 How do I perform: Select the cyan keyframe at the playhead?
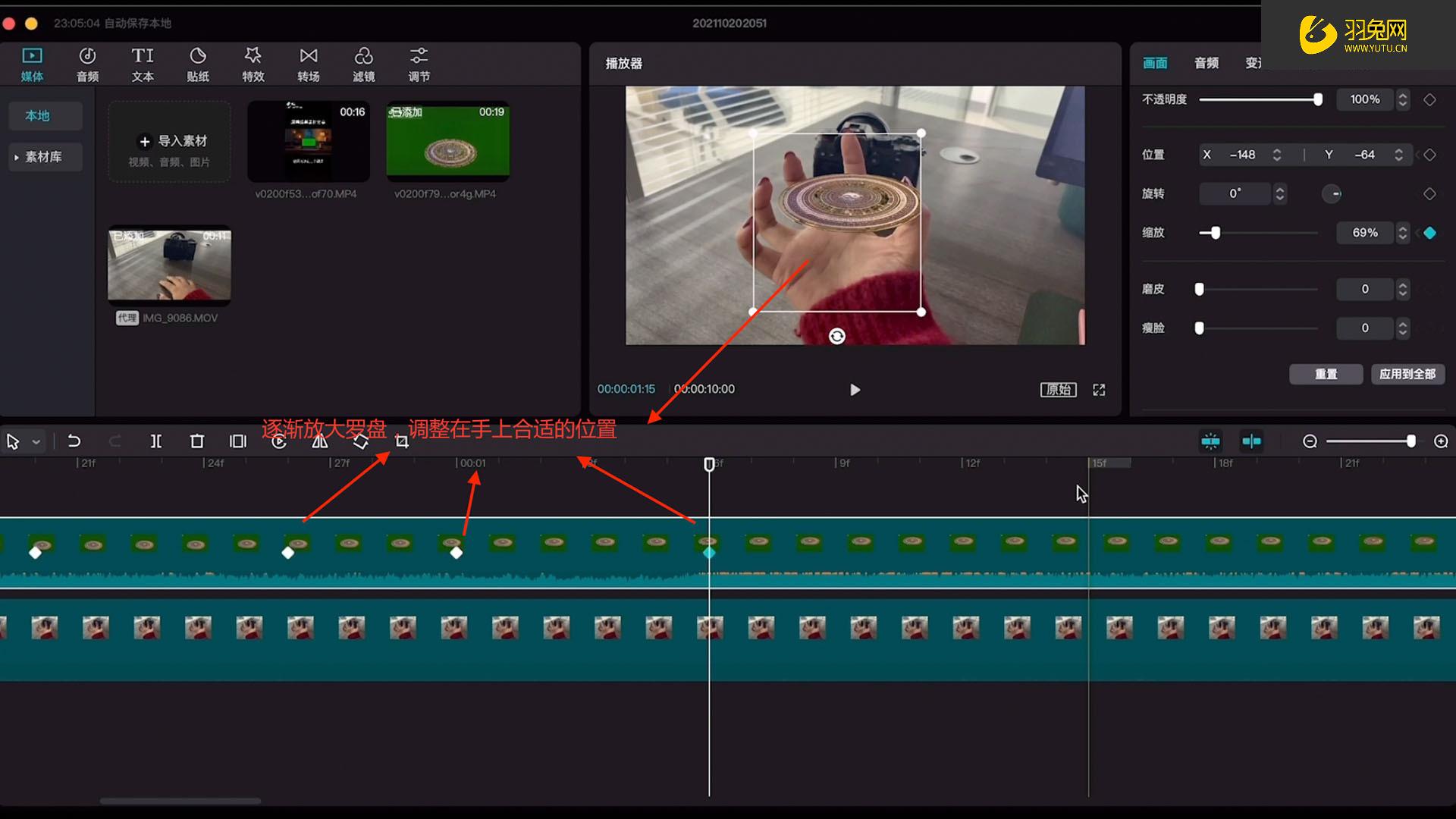709,553
